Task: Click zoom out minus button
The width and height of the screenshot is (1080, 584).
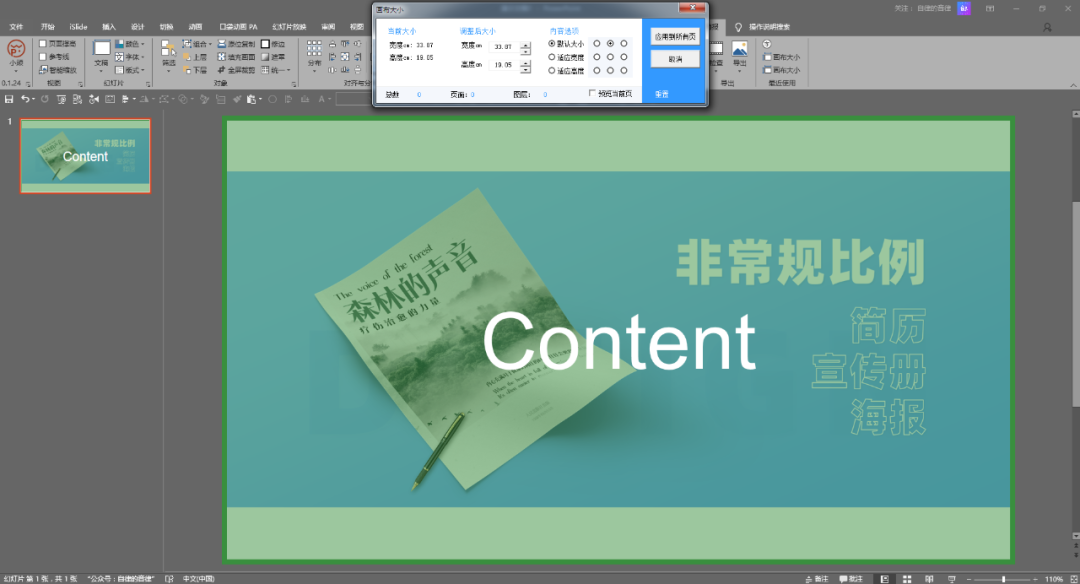Action: click(x=969, y=579)
